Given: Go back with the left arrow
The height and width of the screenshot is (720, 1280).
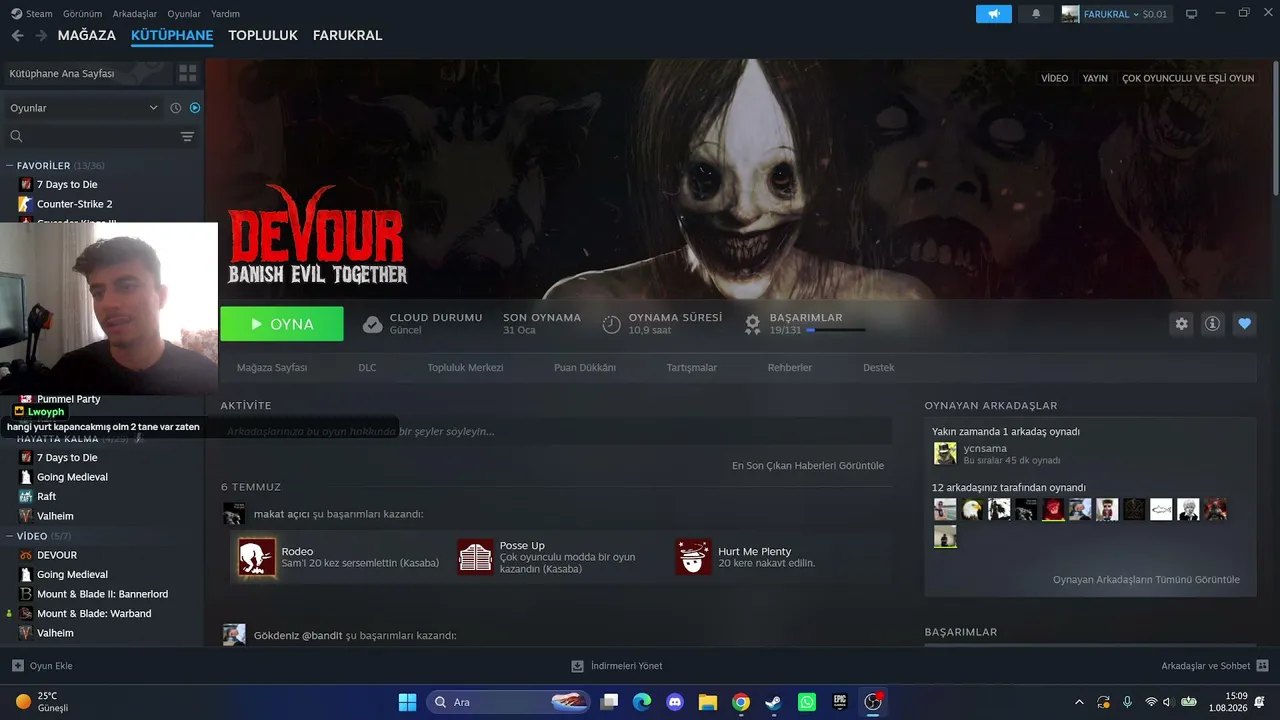Looking at the screenshot, I should point(17,35).
